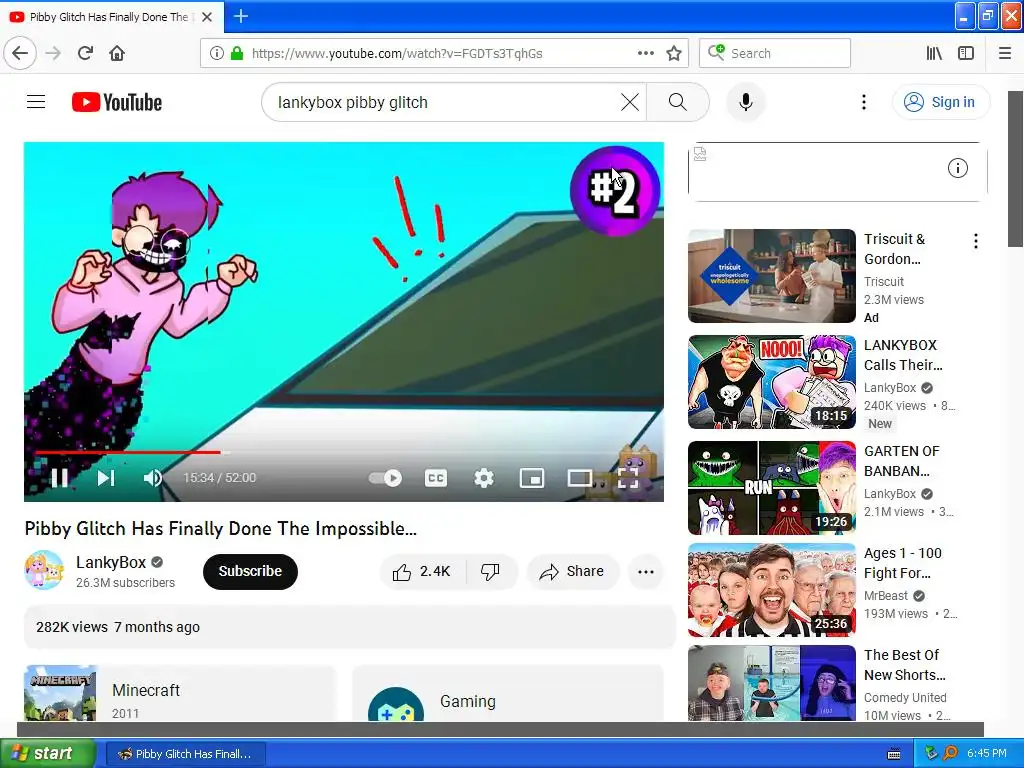This screenshot has height=768, width=1024.
Task: Focus the YouTube search box
Action: coord(444,102)
